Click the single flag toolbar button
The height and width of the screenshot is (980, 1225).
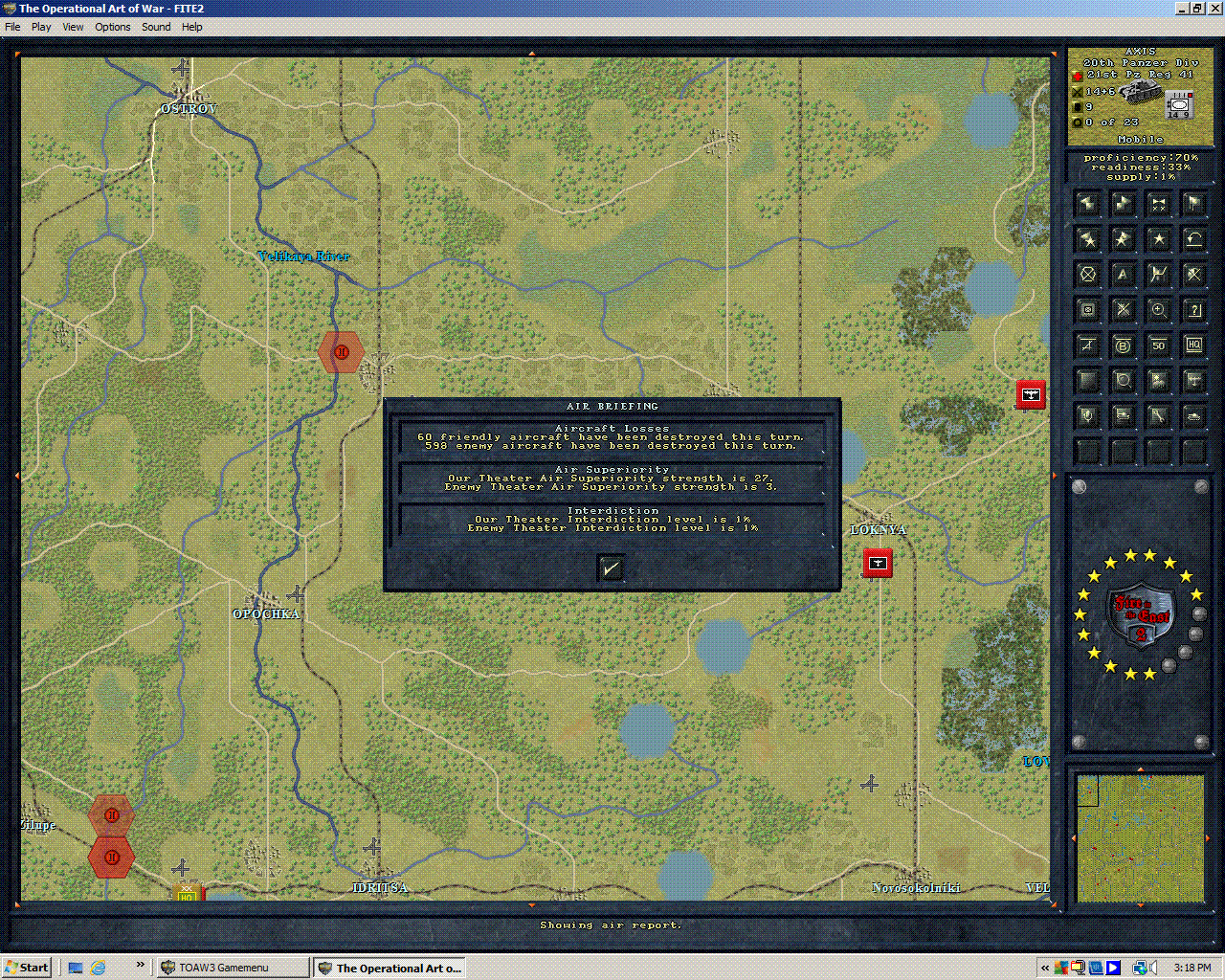click(x=1194, y=204)
